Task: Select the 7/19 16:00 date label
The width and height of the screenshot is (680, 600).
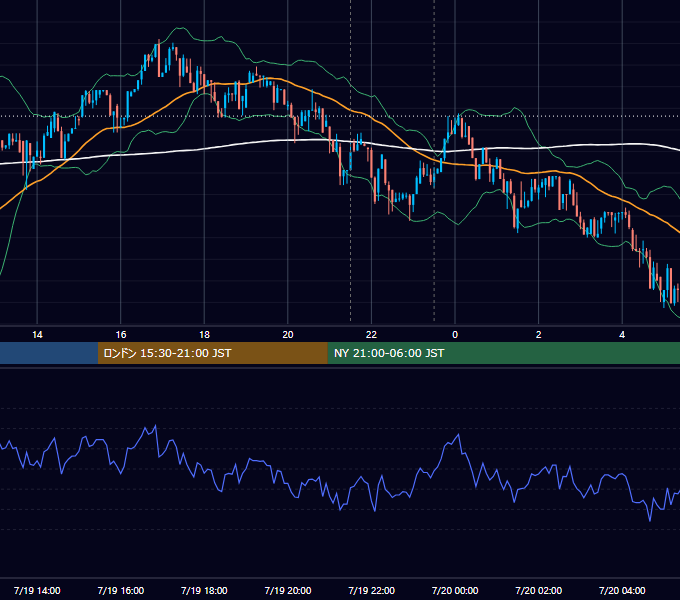Action: (121, 590)
